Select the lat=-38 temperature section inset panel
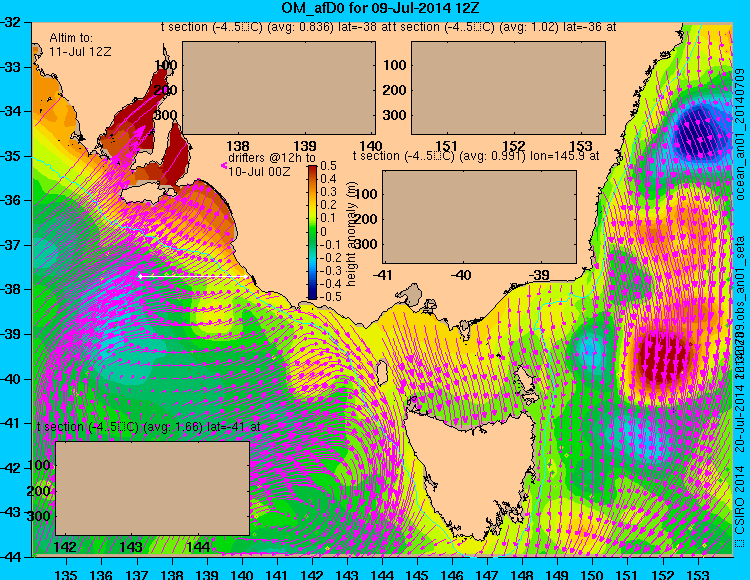The height and width of the screenshot is (580, 750). pos(279,88)
